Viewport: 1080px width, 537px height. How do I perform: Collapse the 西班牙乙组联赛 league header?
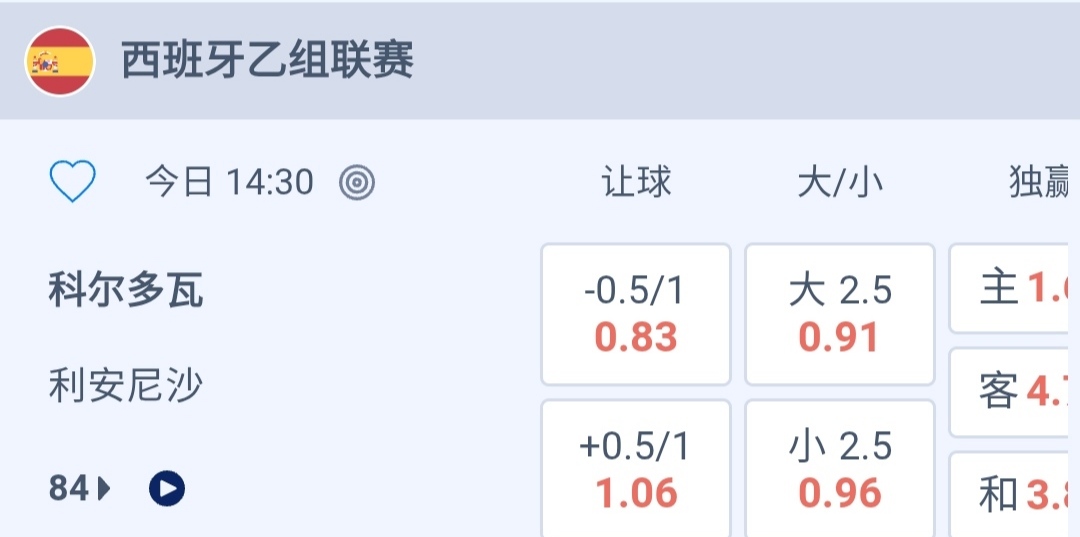coord(268,62)
